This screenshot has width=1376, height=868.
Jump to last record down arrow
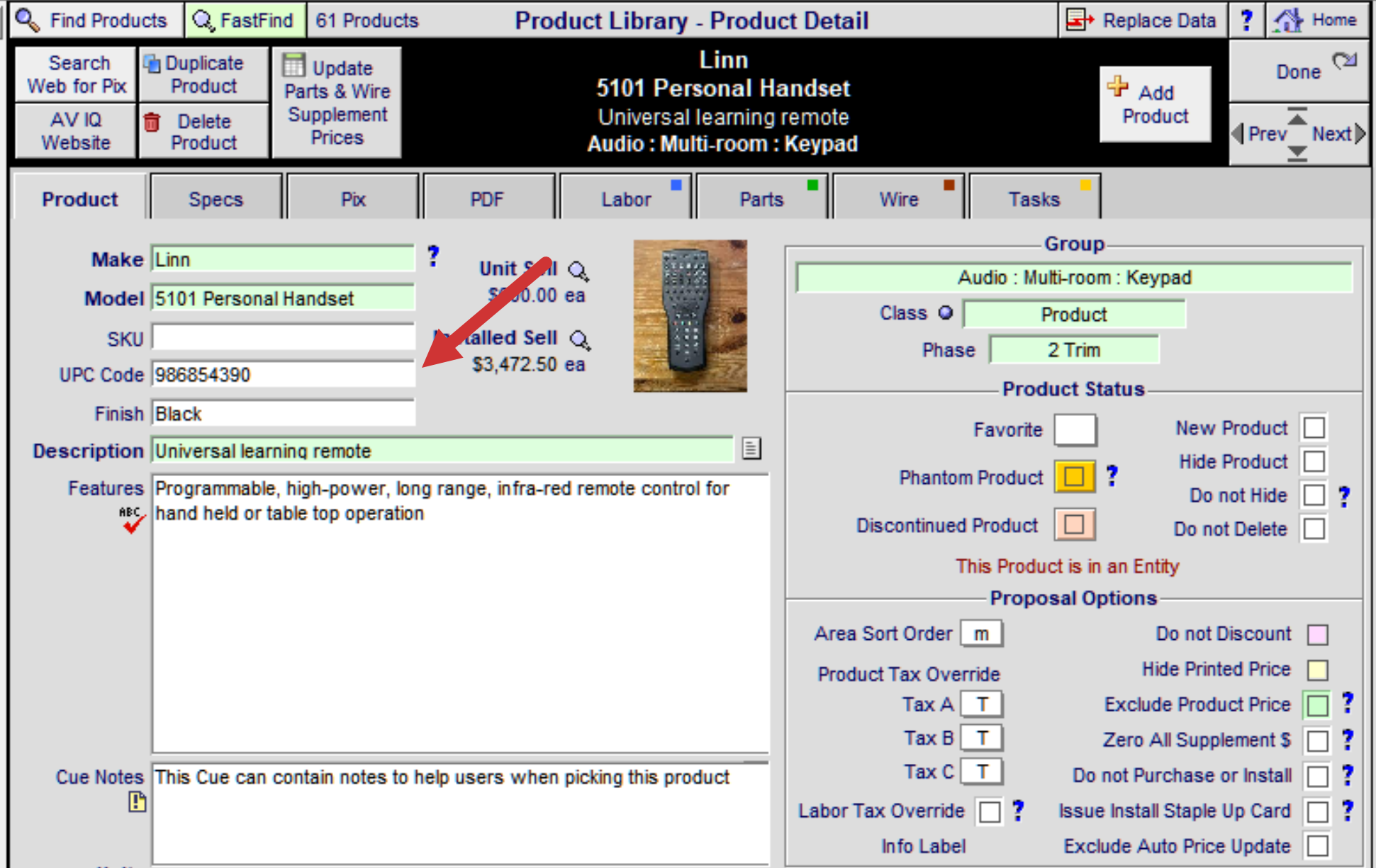pos(1297,152)
